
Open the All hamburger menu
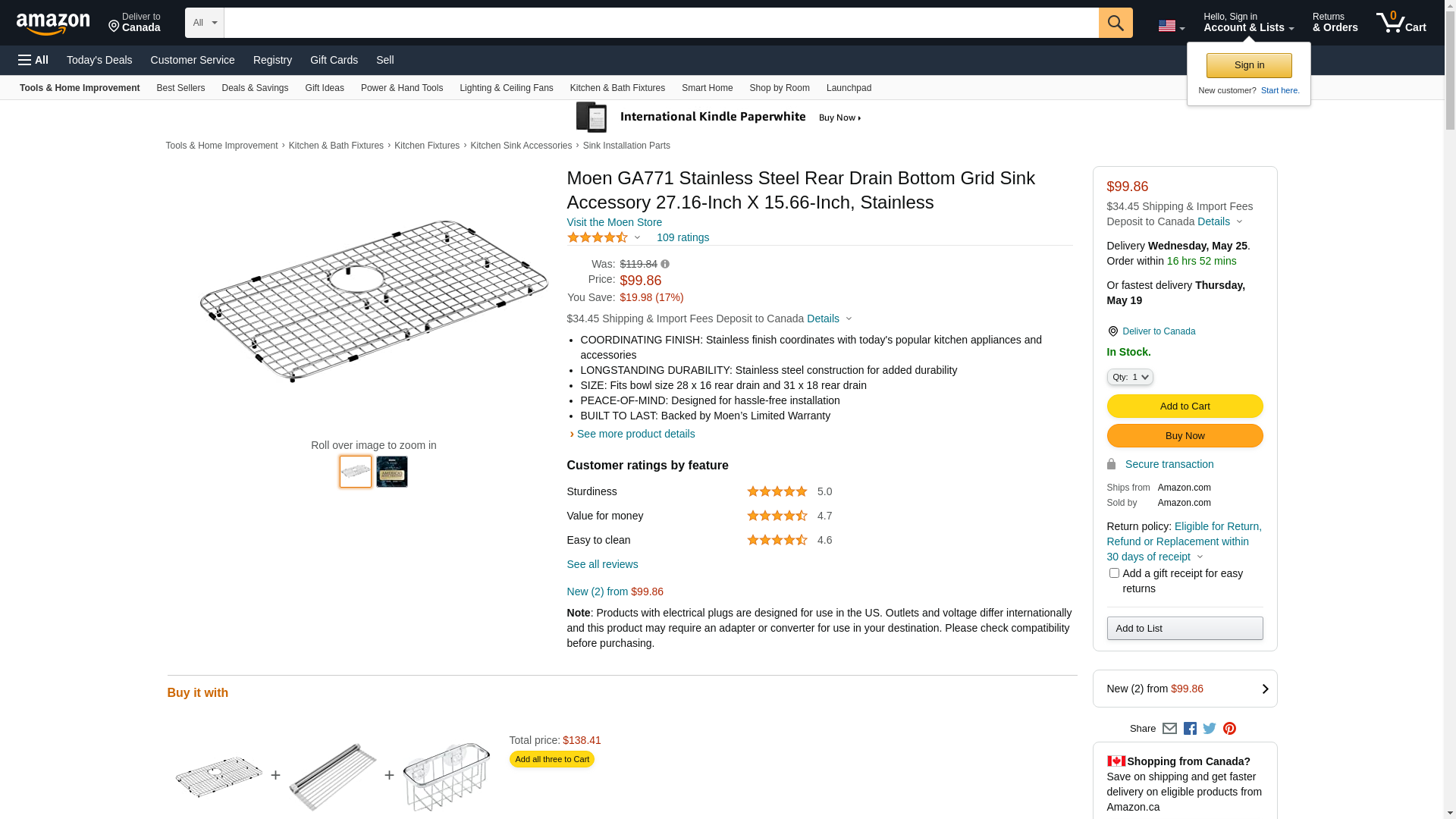click(33, 60)
